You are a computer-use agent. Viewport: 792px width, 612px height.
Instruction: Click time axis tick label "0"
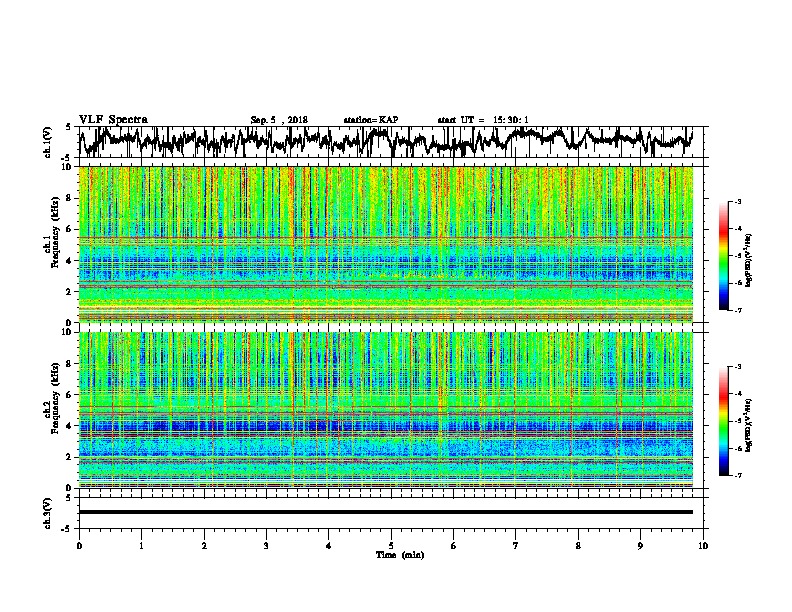coord(79,546)
